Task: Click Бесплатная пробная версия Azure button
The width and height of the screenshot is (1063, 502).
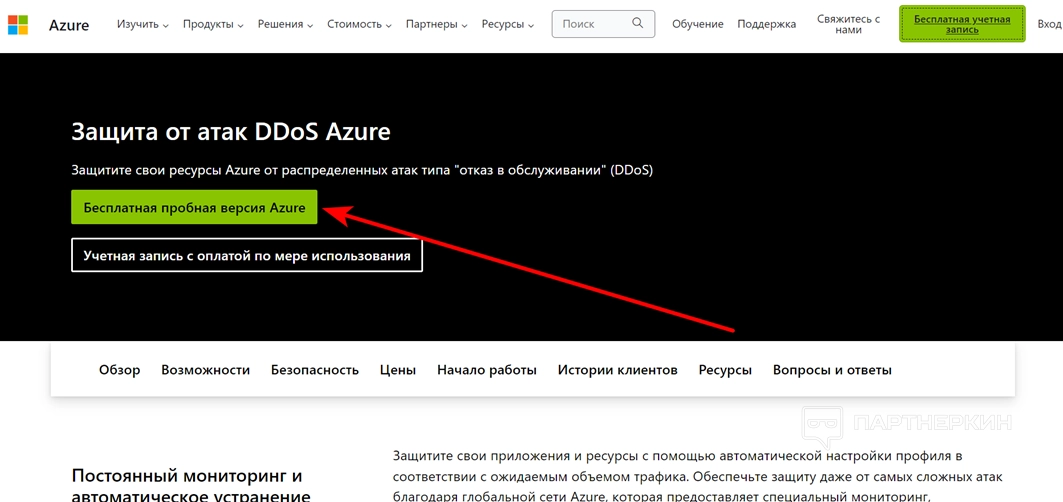Action: [x=195, y=208]
